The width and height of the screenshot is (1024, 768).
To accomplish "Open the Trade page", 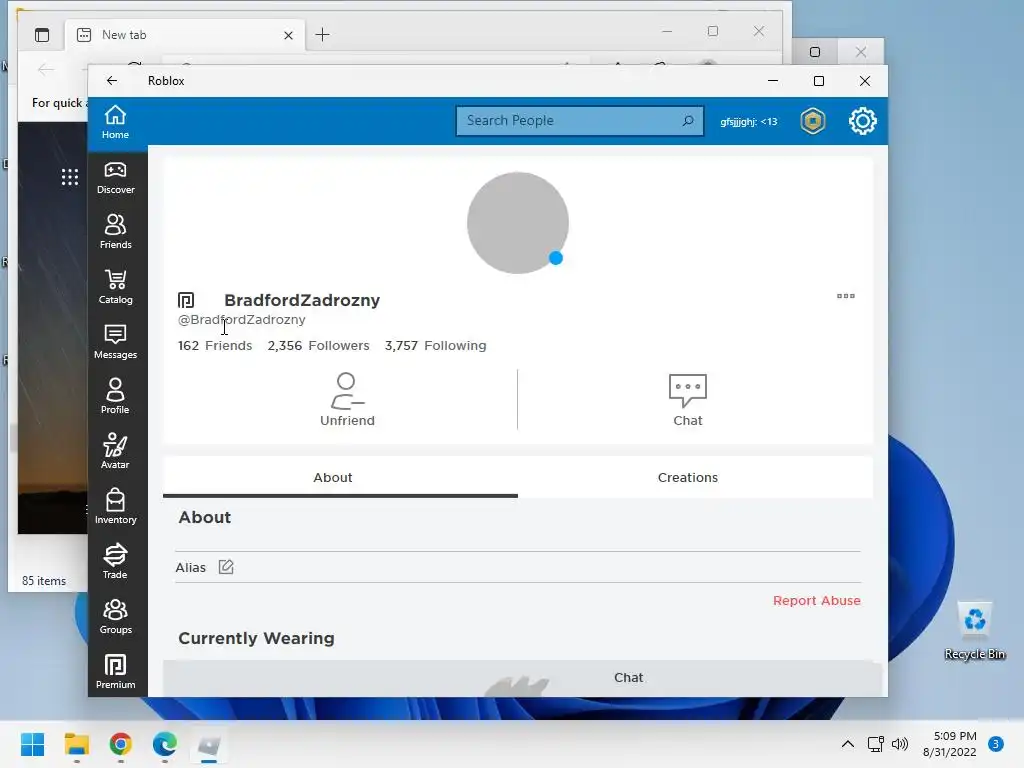I will click(115, 562).
